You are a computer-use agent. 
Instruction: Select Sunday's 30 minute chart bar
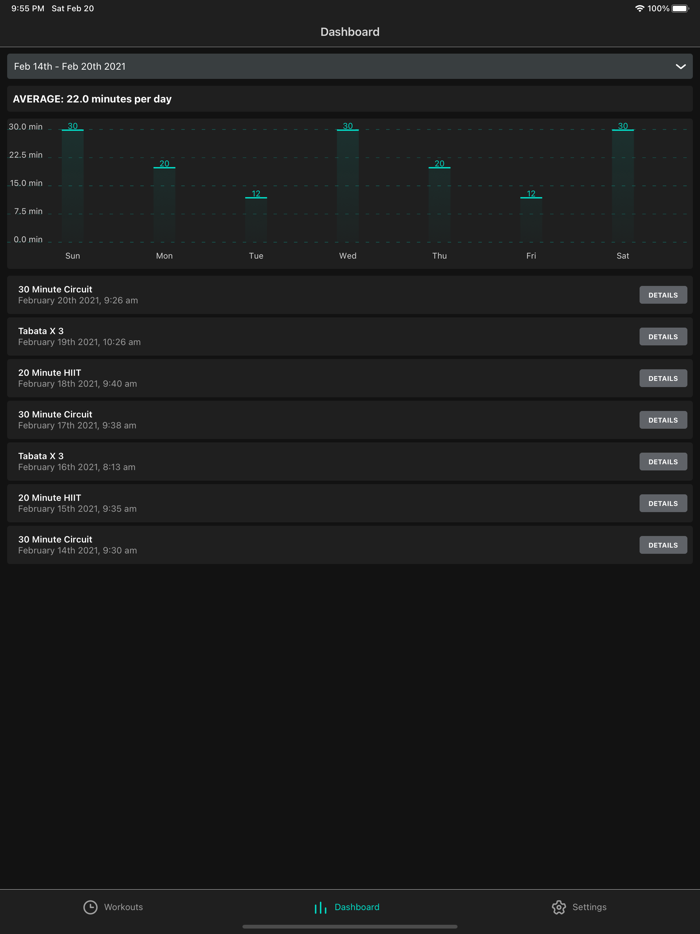73,185
